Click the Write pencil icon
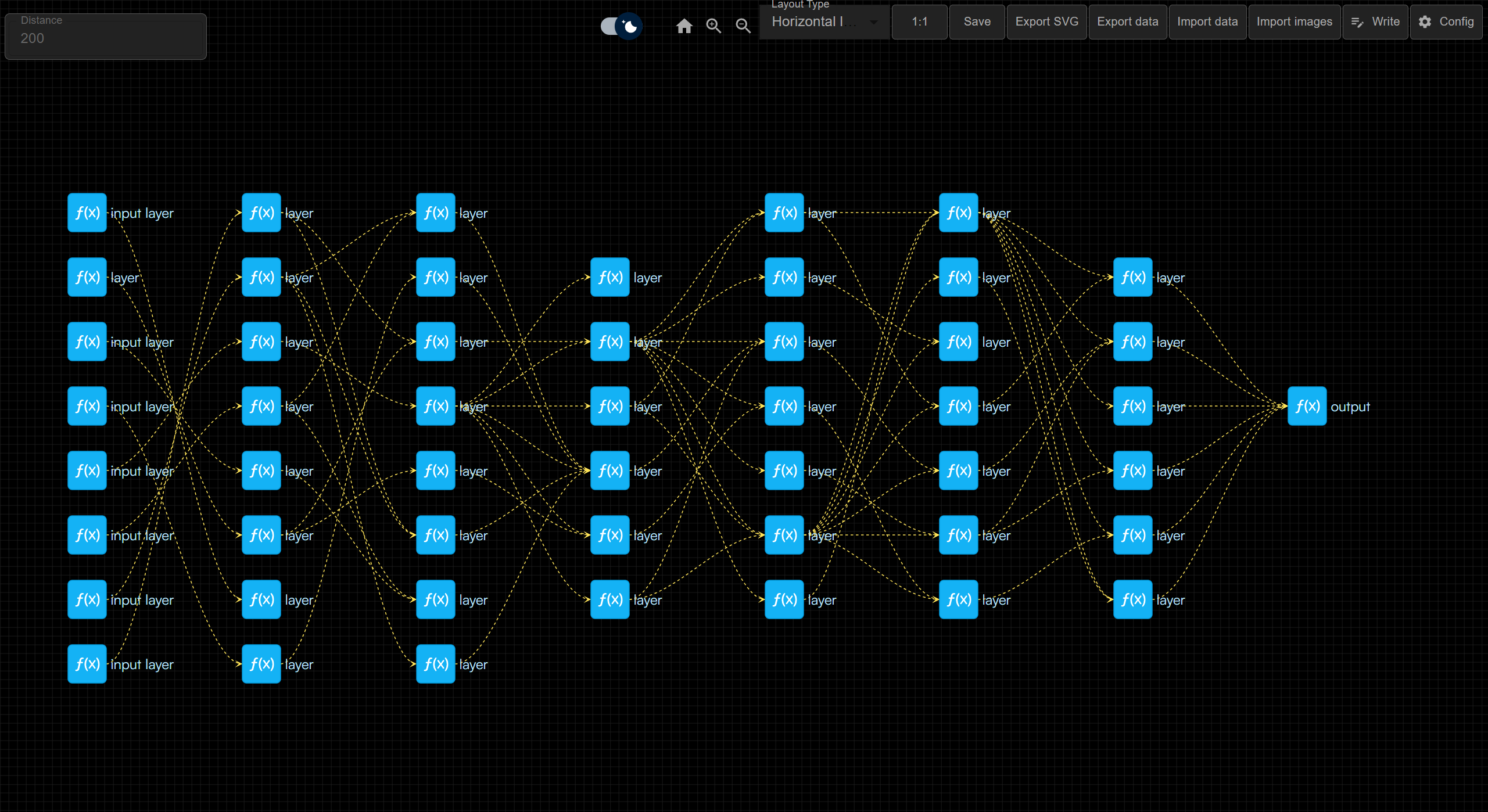Viewport: 1488px width, 812px height. (x=1357, y=22)
